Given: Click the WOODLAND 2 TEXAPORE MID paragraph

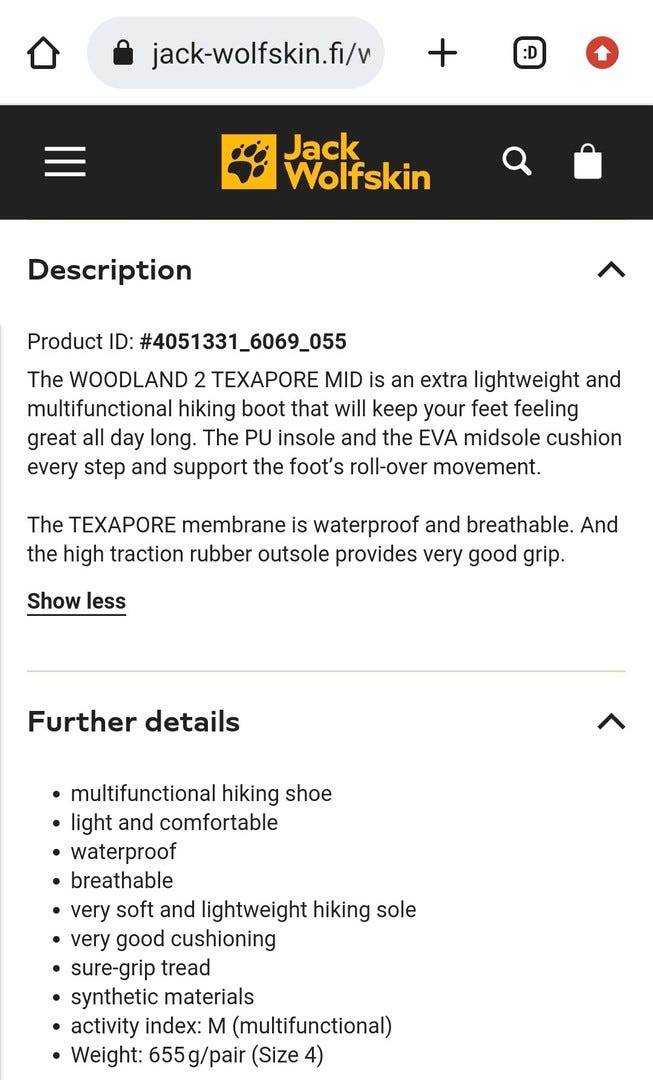Looking at the screenshot, I should 324,423.
